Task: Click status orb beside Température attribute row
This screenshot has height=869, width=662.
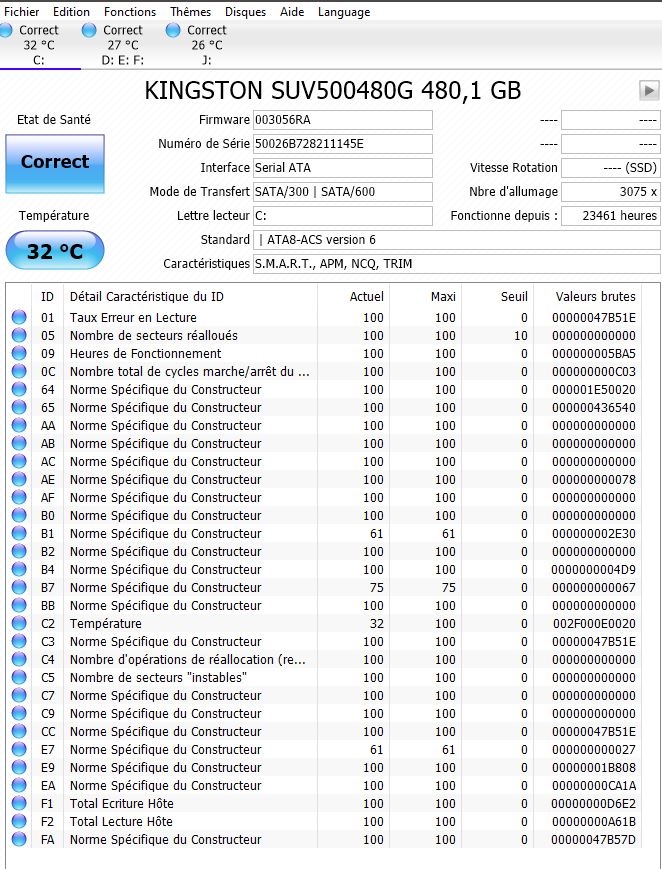Action: click(x=19, y=624)
